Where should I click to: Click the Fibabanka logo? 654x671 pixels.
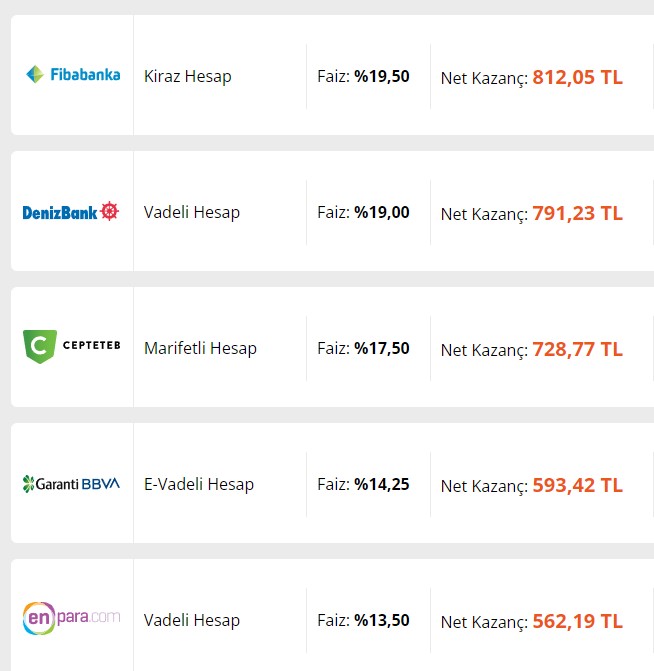point(73,74)
